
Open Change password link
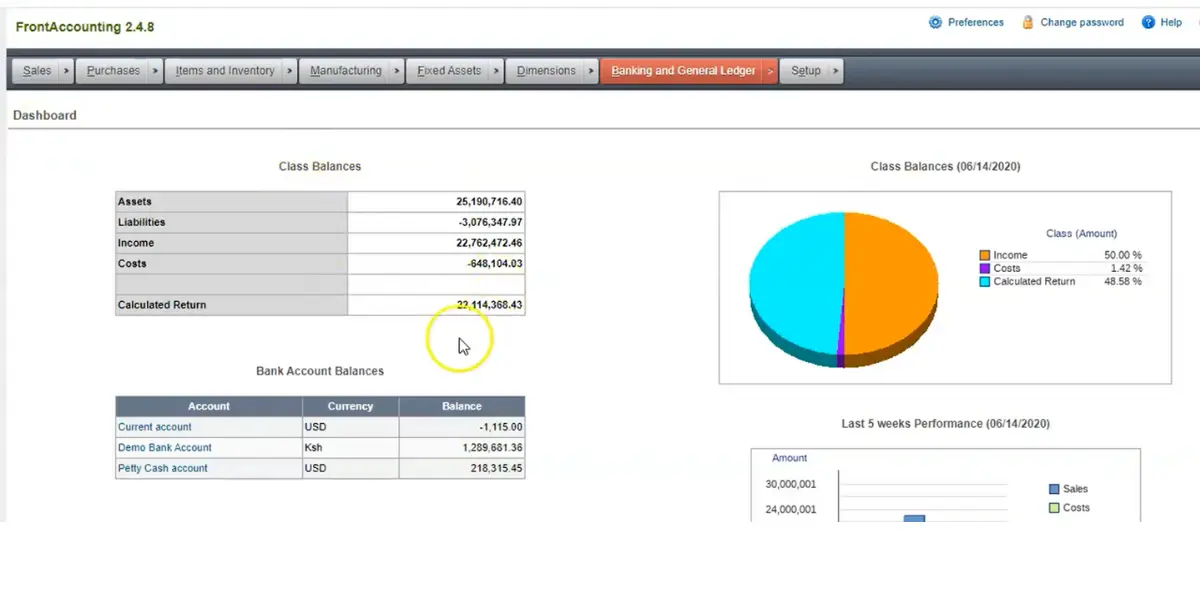click(1082, 22)
